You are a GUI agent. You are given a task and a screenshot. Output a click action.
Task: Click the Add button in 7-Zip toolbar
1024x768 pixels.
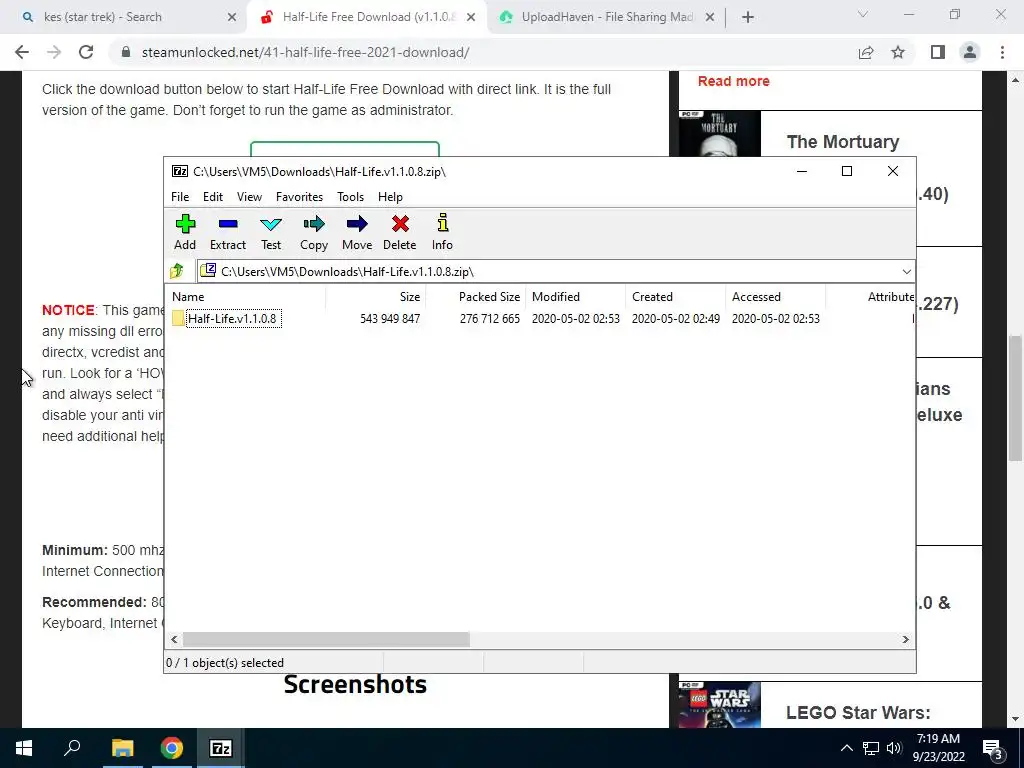[185, 232]
